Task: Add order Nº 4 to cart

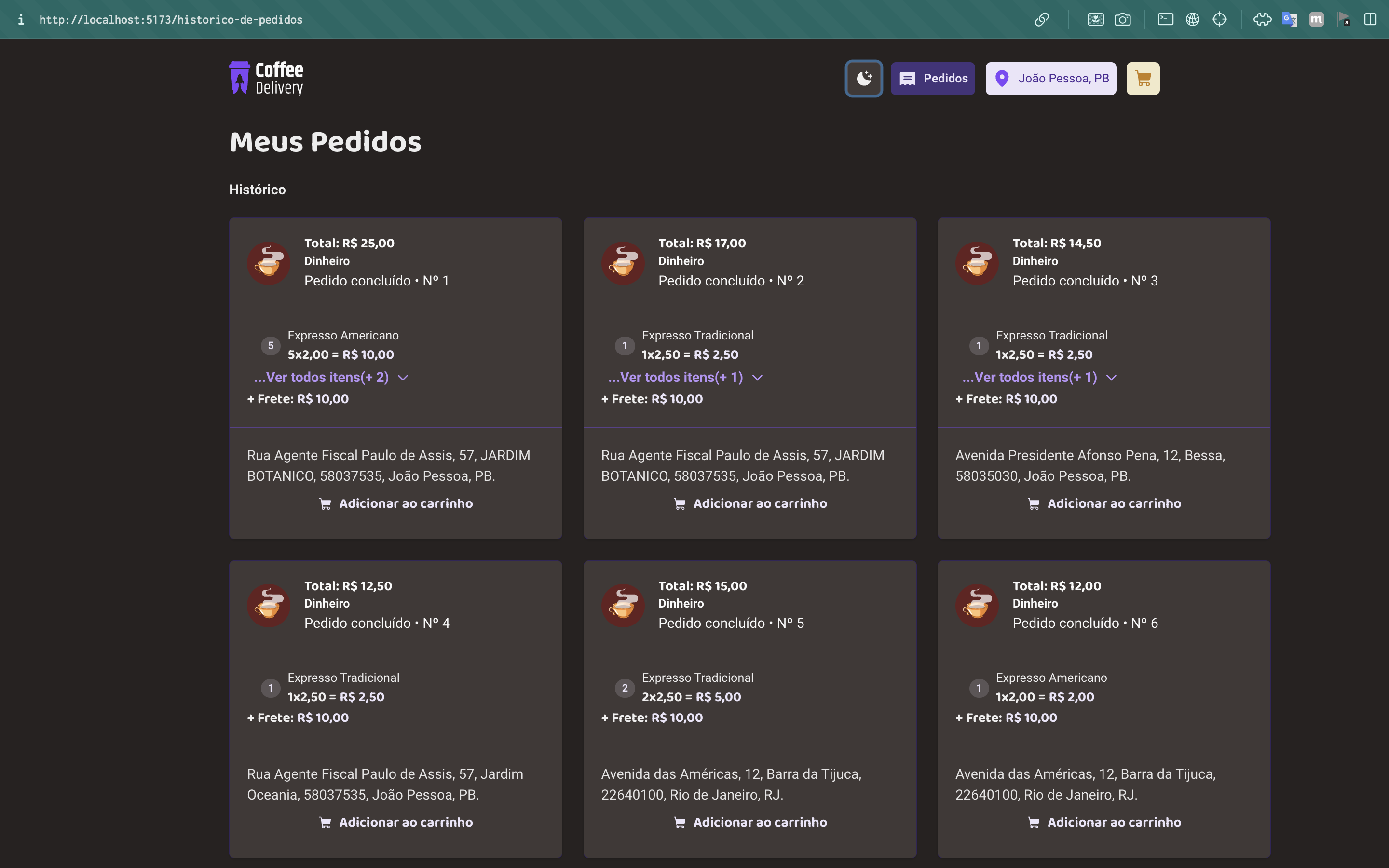Action: pyautogui.click(x=395, y=822)
